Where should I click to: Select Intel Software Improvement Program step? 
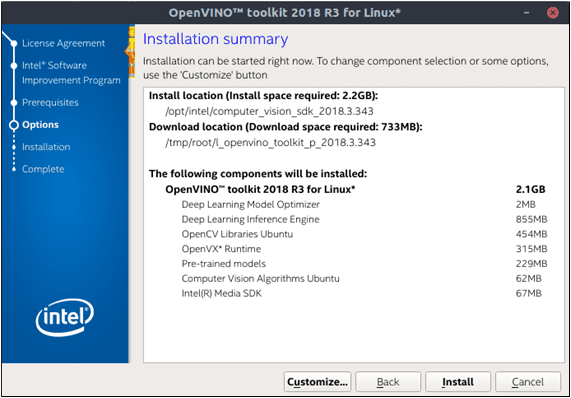coord(71,73)
